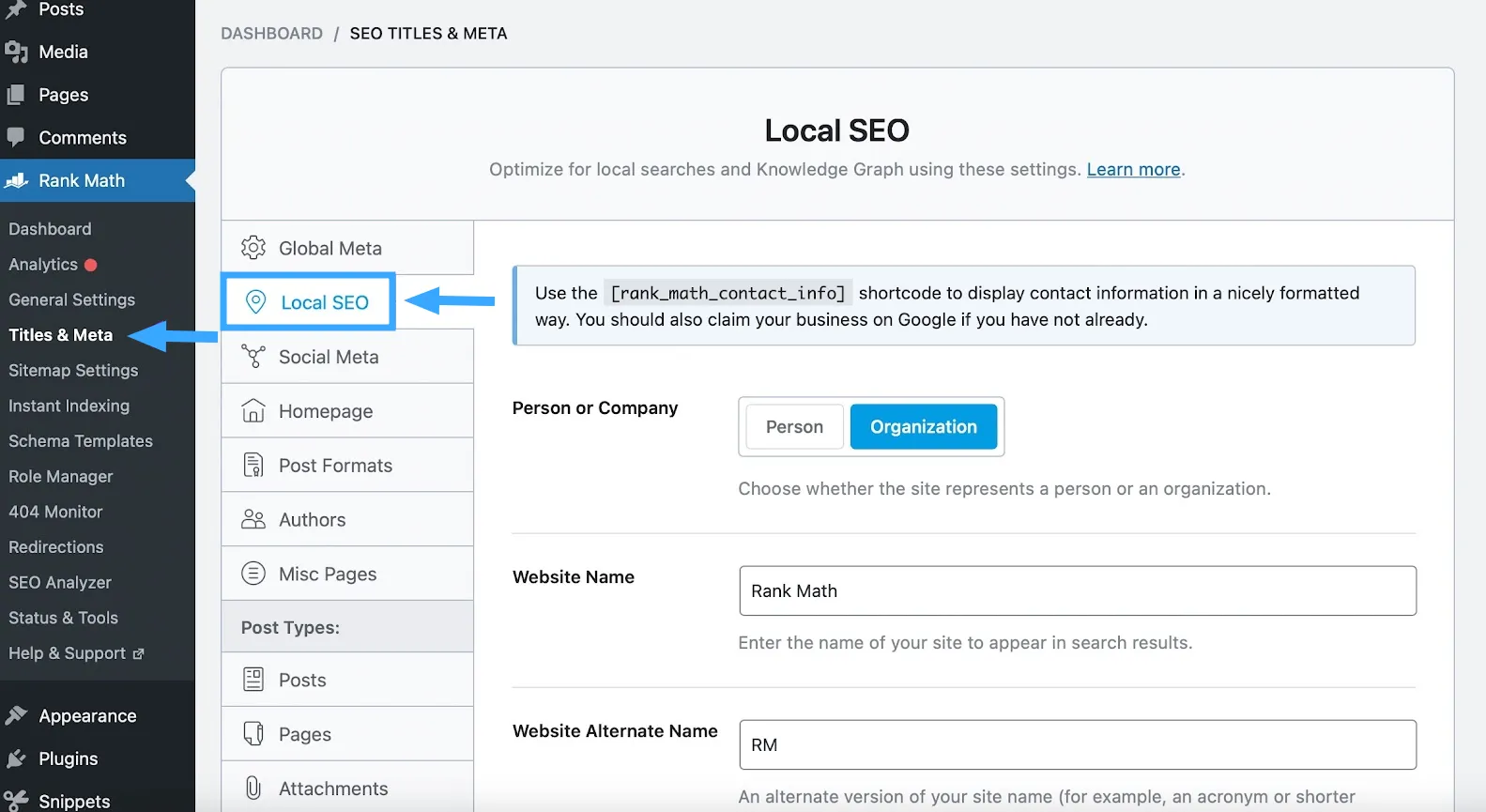Open Homepage settings tab
Screen dimensions: 1486x812
click(347, 410)
